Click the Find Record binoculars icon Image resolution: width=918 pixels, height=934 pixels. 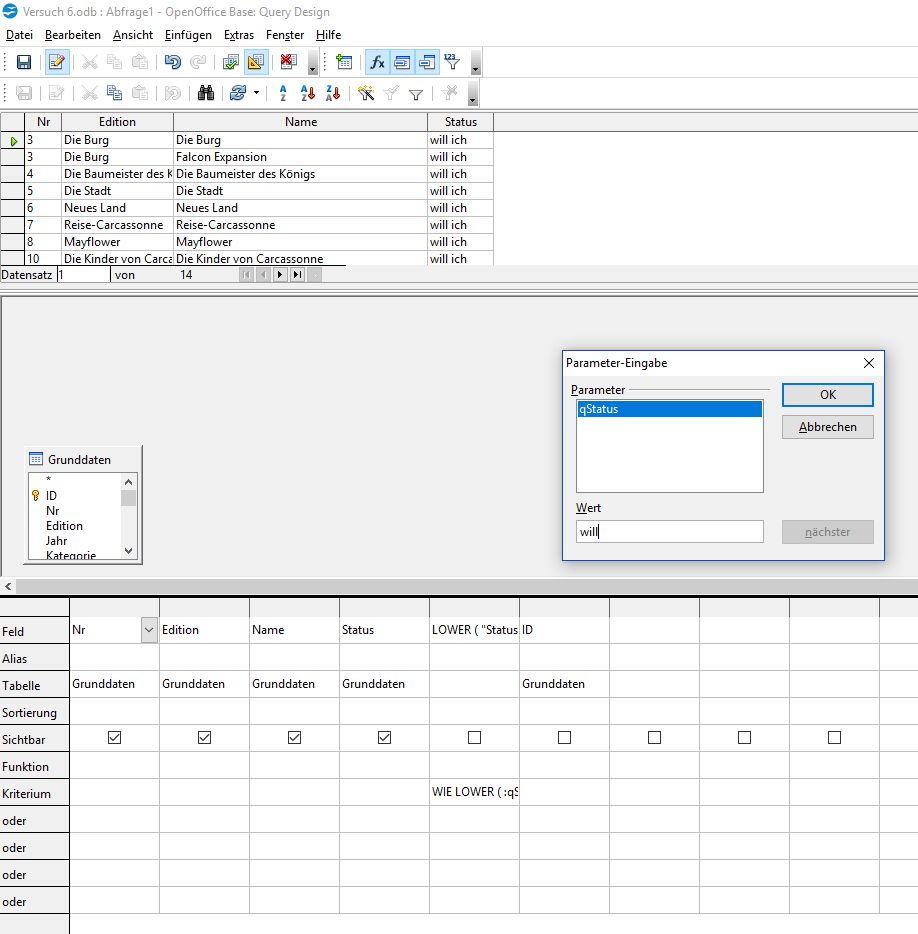coord(207,93)
